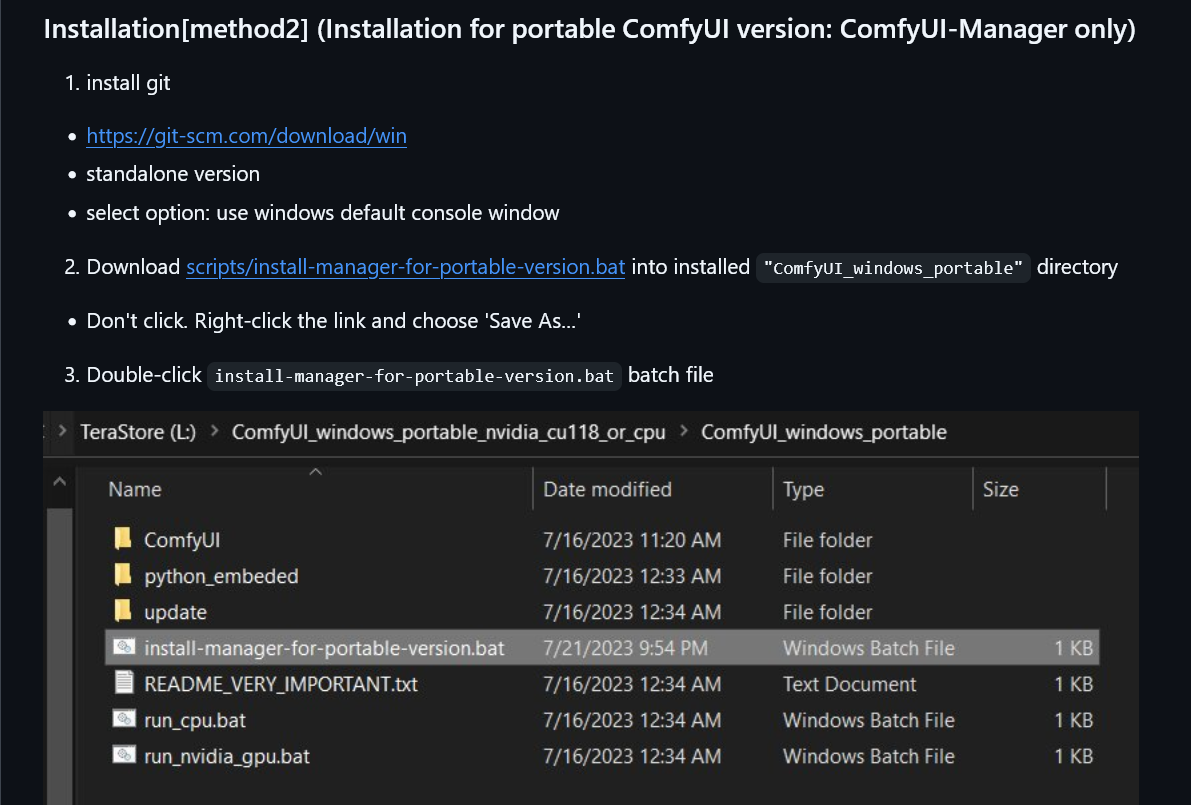Click the run_nvidia_gpu.bat file icon
The image size is (1191, 805).
click(123, 756)
